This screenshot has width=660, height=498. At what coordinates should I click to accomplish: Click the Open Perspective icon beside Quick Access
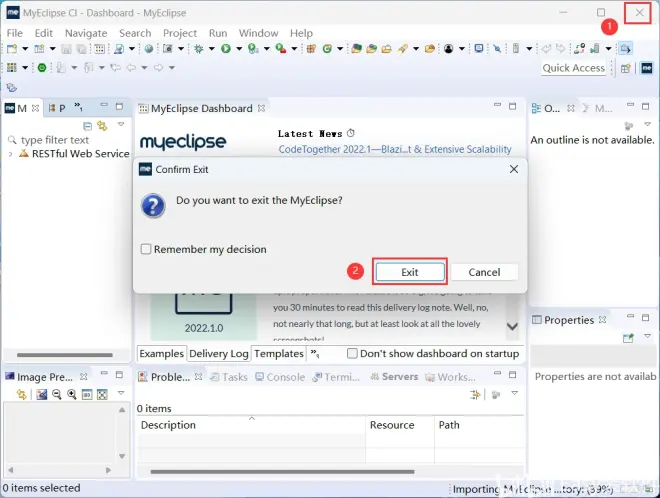[626, 68]
